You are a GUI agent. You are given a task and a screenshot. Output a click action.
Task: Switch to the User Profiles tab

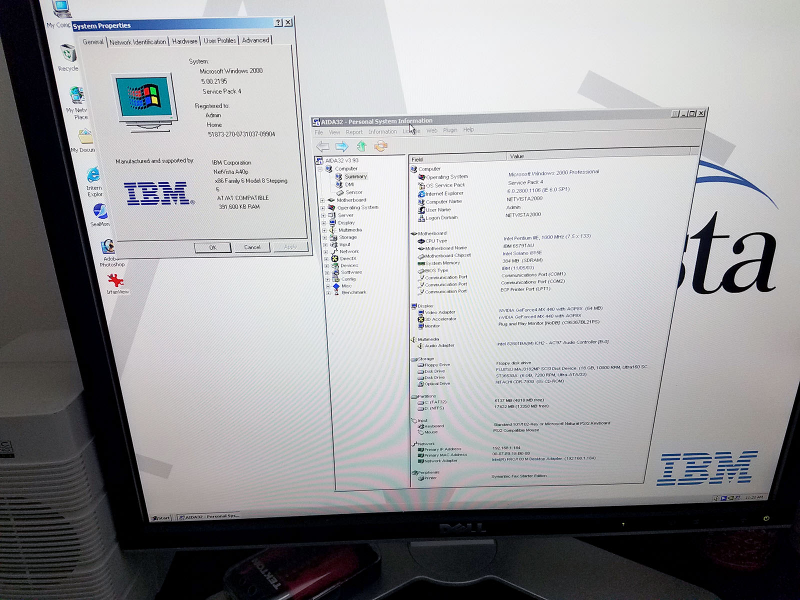click(220, 40)
